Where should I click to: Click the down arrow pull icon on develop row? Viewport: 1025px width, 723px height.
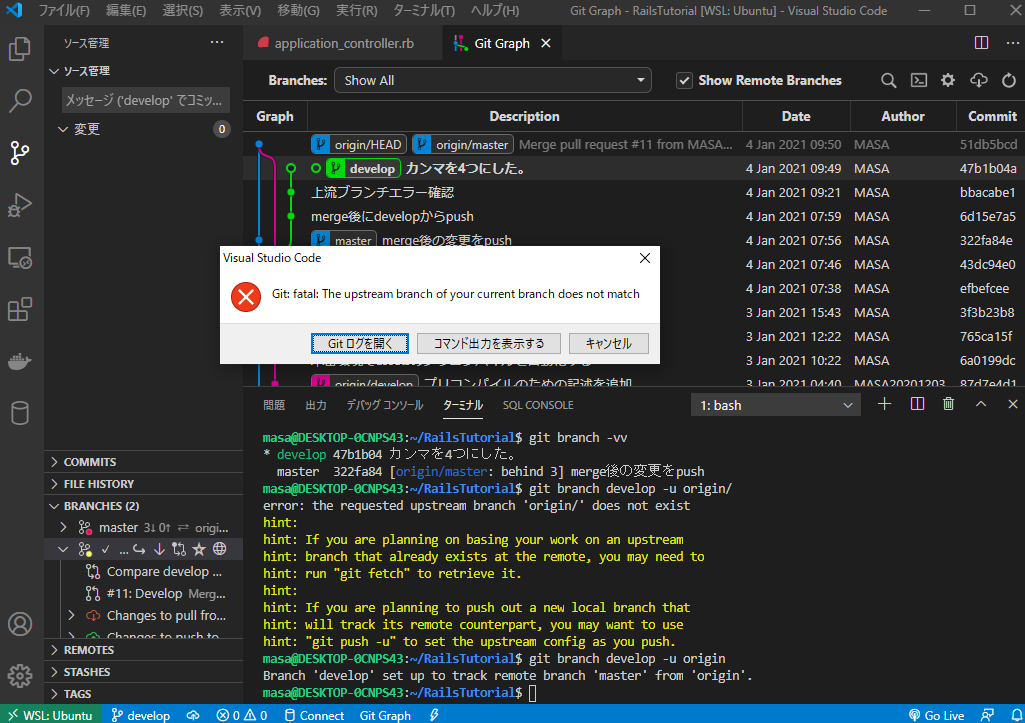[x=159, y=549]
